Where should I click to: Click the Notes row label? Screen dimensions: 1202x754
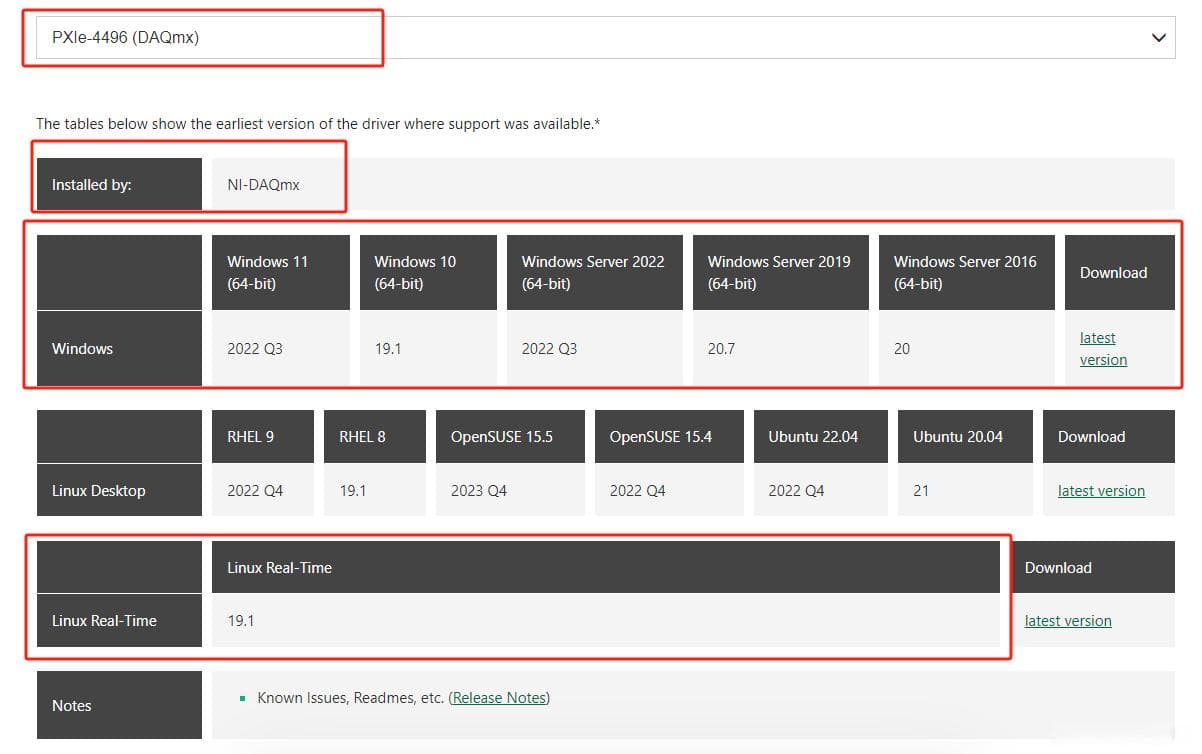(119, 705)
